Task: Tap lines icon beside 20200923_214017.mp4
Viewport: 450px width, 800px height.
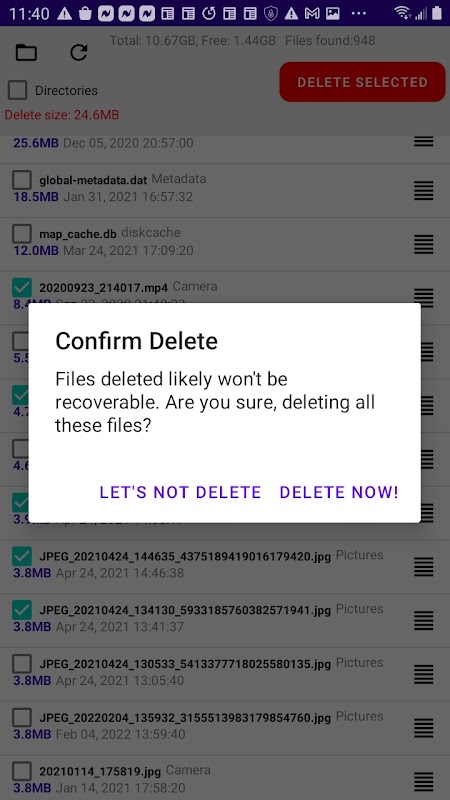Action: 423,297
